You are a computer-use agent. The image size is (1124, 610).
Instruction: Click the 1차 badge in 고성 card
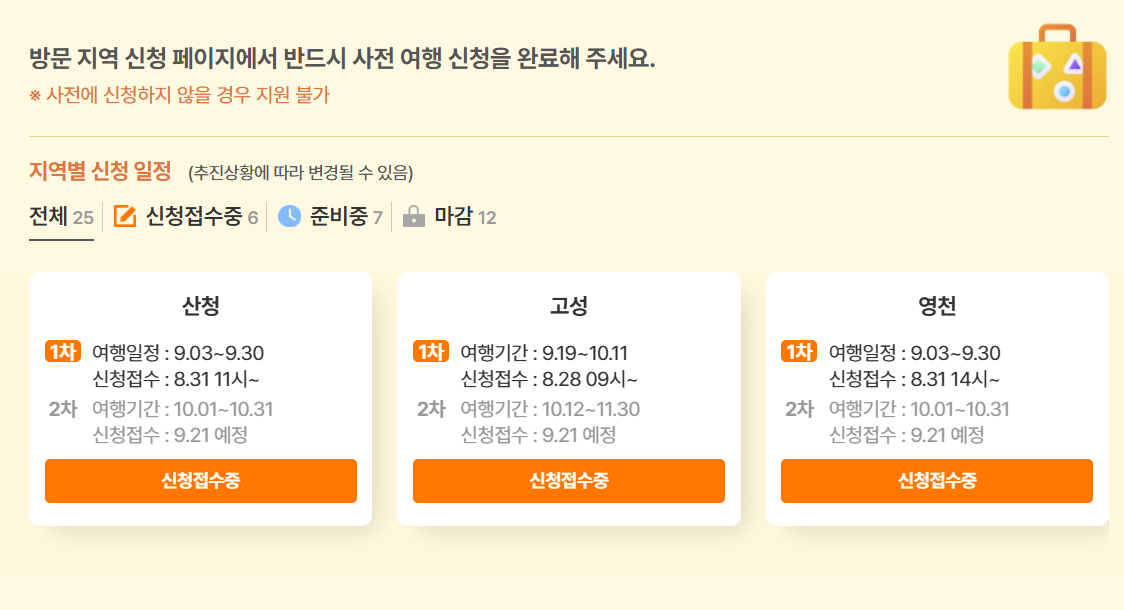431,352
